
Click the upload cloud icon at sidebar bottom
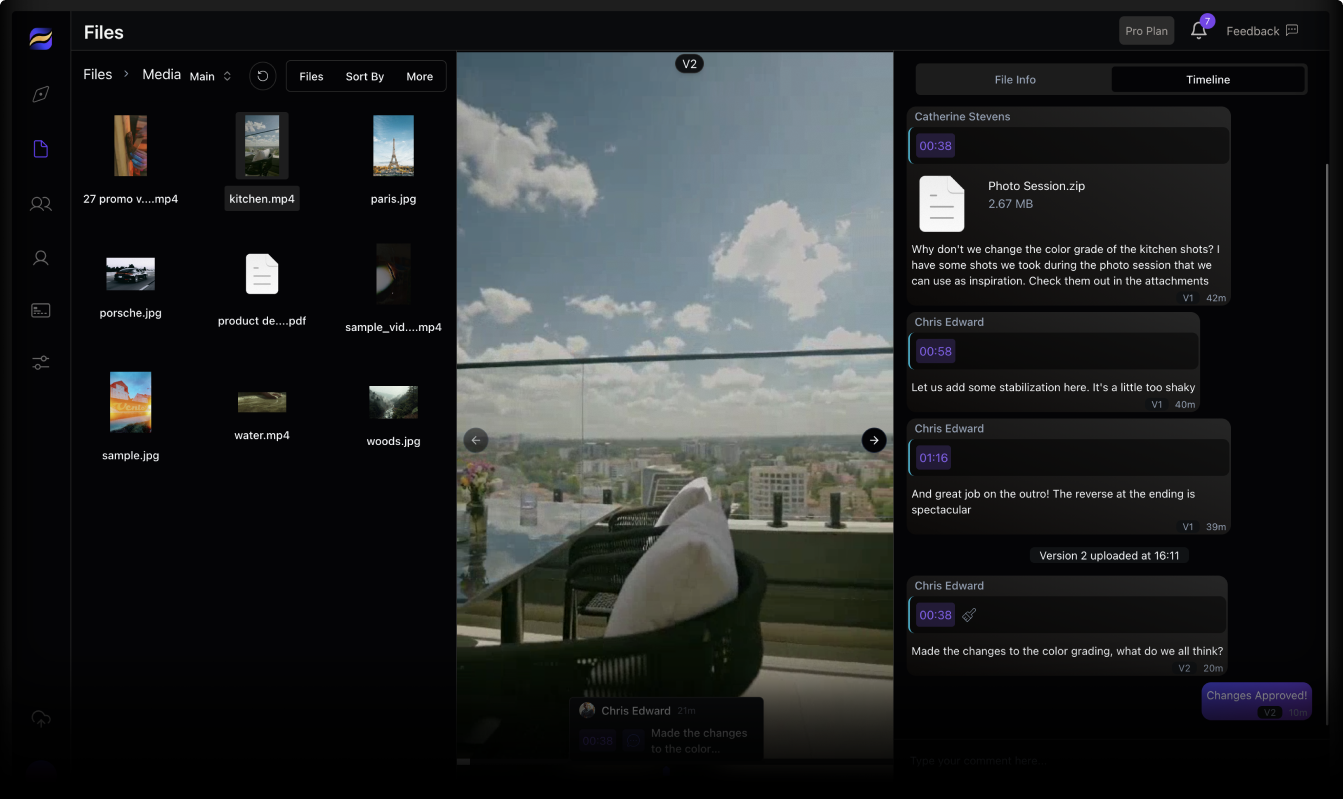[40, 718]
